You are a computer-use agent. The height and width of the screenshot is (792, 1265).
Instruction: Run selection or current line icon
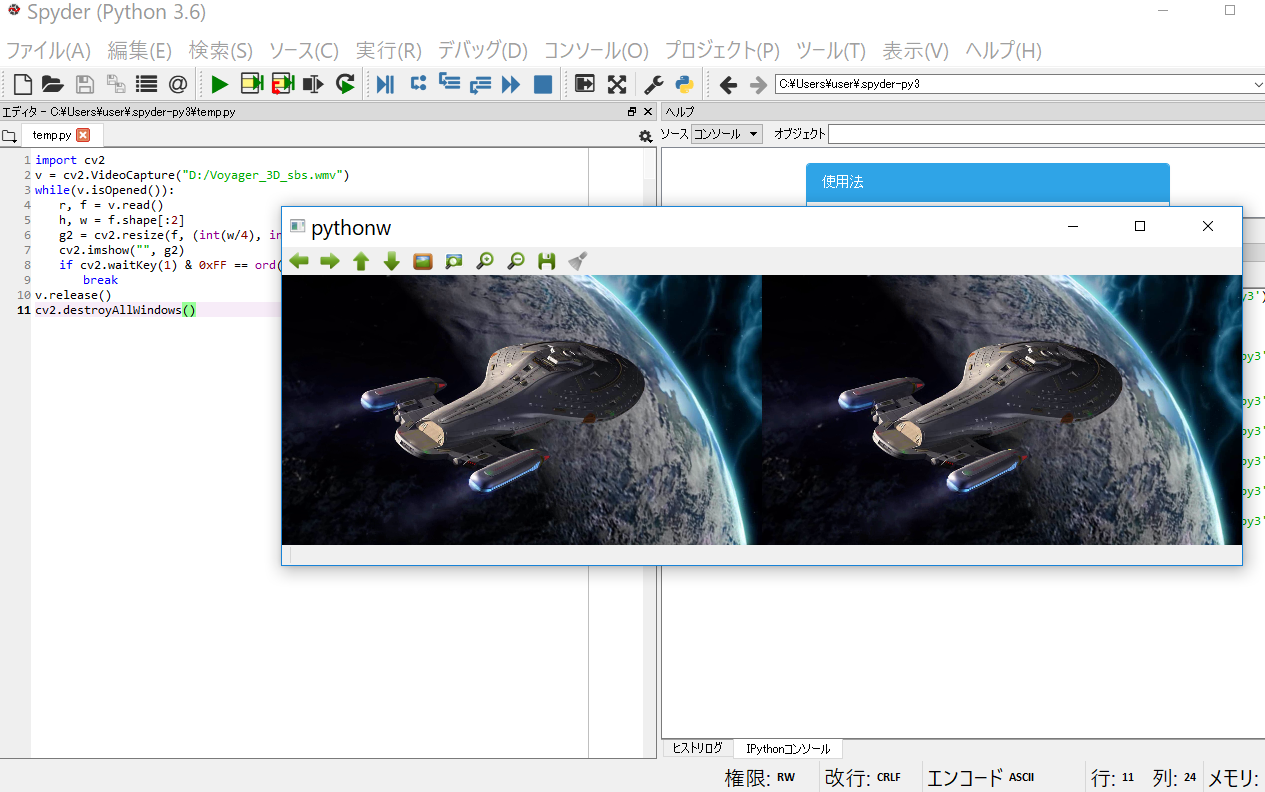pos(314,85)
